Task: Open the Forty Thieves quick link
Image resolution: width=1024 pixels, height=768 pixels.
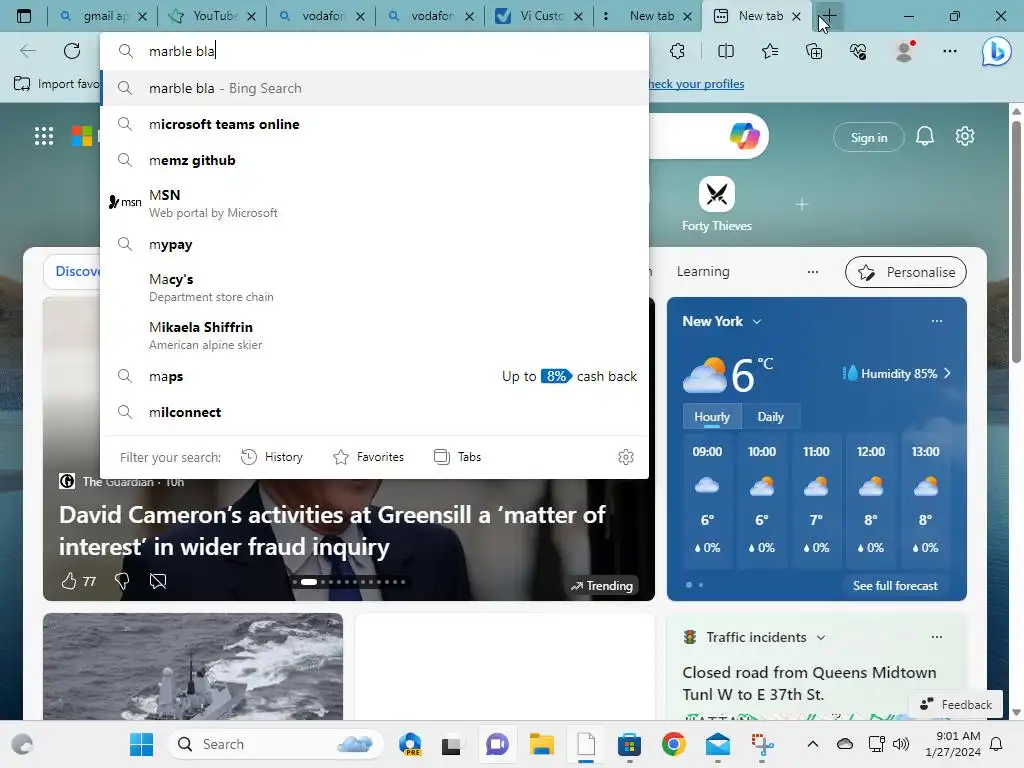Action: [x=716, y=204]
